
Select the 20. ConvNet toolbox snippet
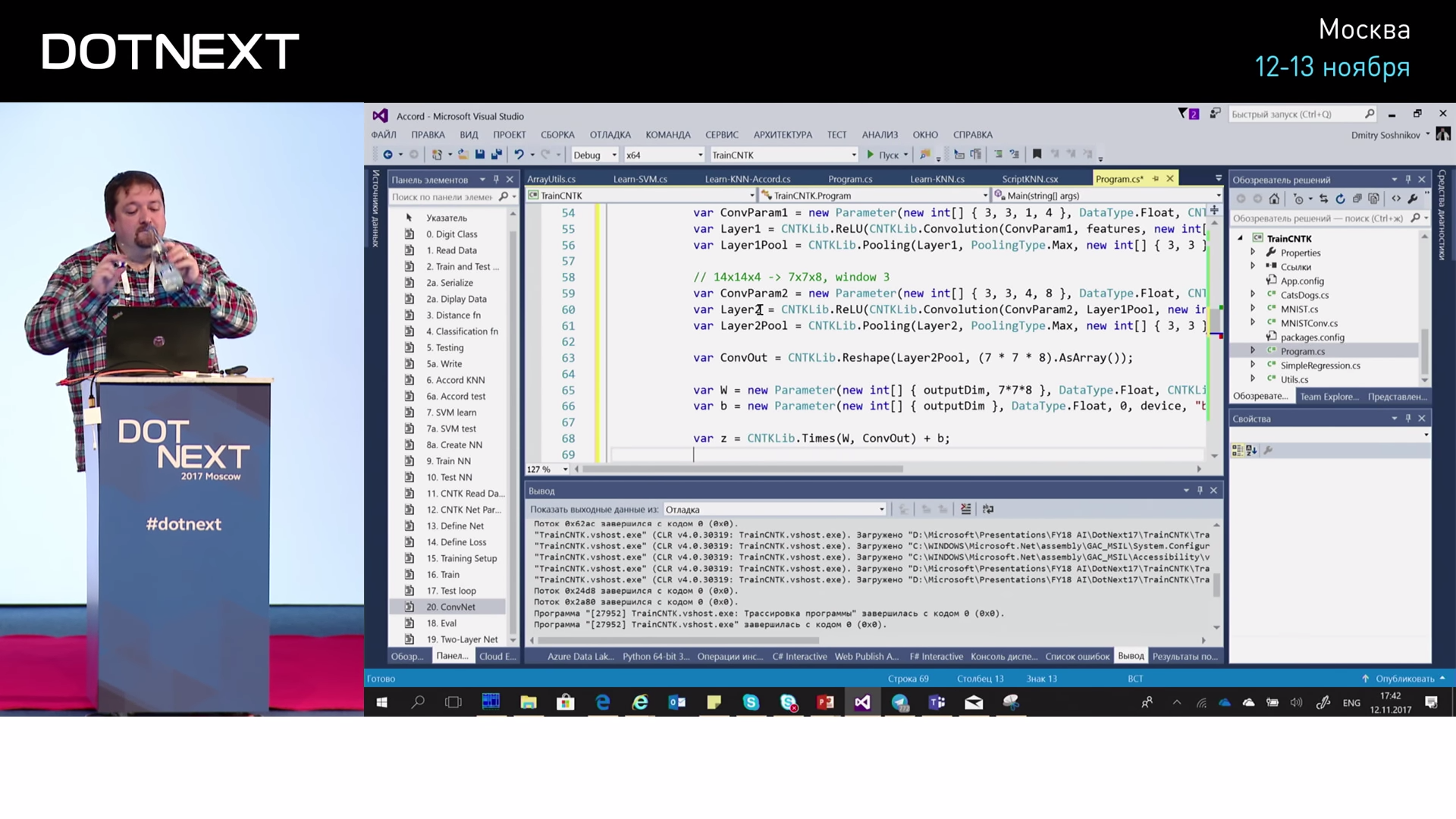[447, 607]
